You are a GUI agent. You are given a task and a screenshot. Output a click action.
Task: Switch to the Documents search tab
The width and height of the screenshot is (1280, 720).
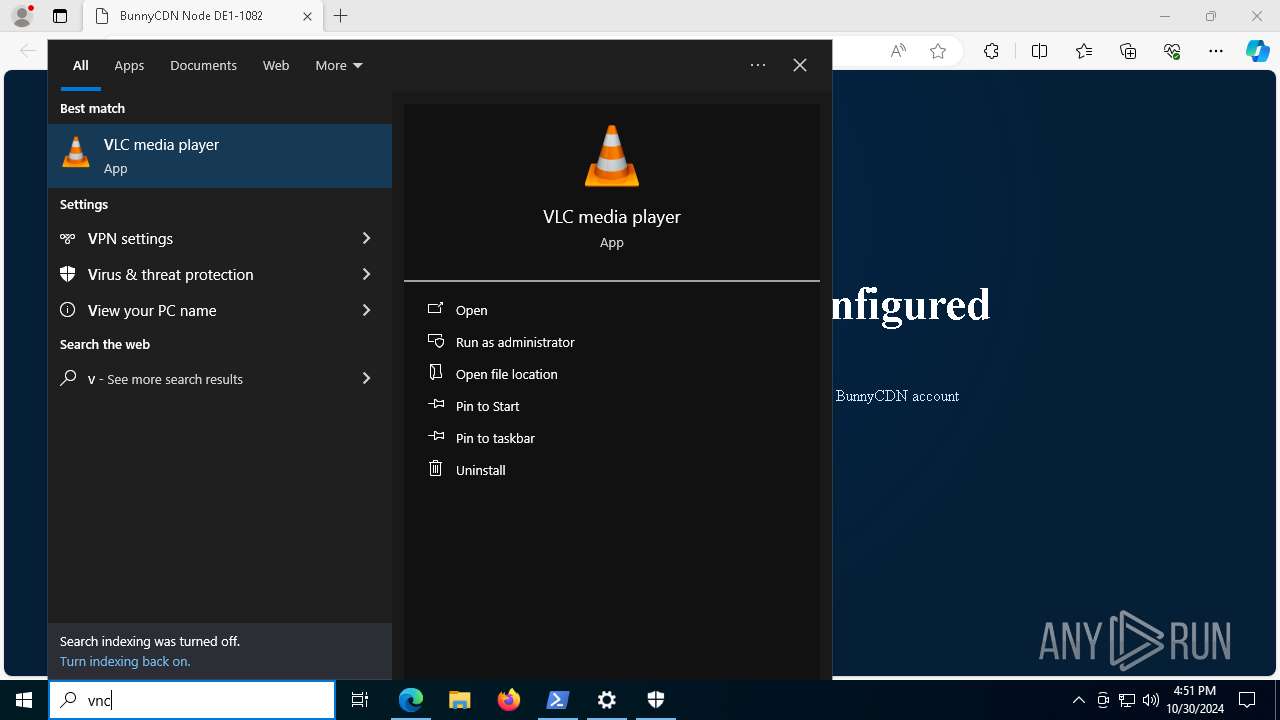pos(203,65)
